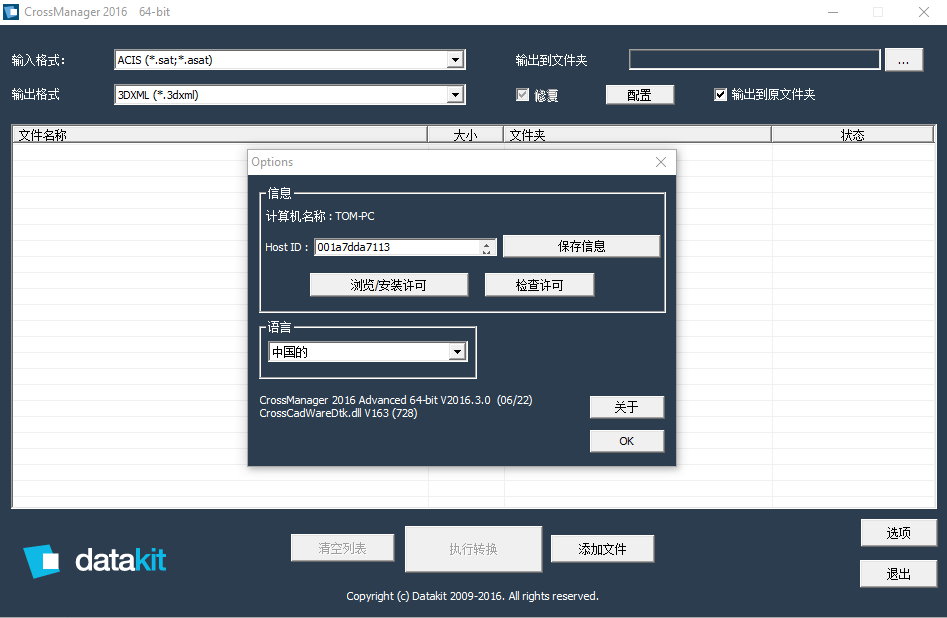This screenshot has height=618, width=947.
Task: Close the CrossManager main window
Action: pyautogui.click(x=923, y=12)
